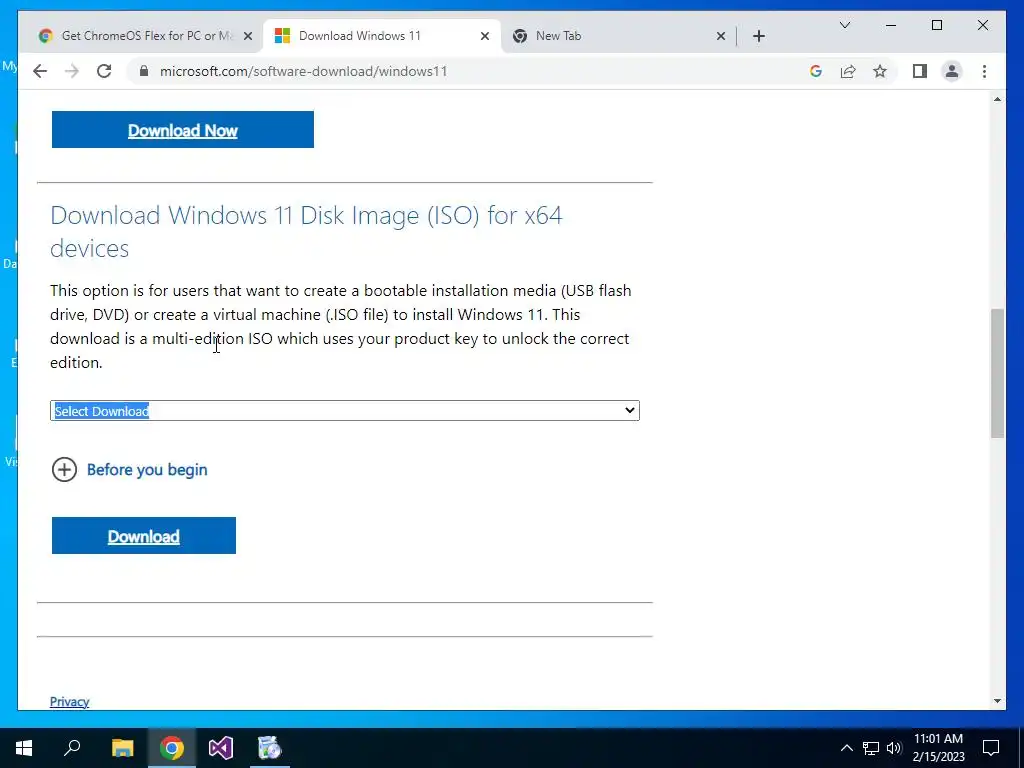The width and height of the screenshot is (1024, 768).
Task: Maximize the Chrome window
Action: coord(937,25)
